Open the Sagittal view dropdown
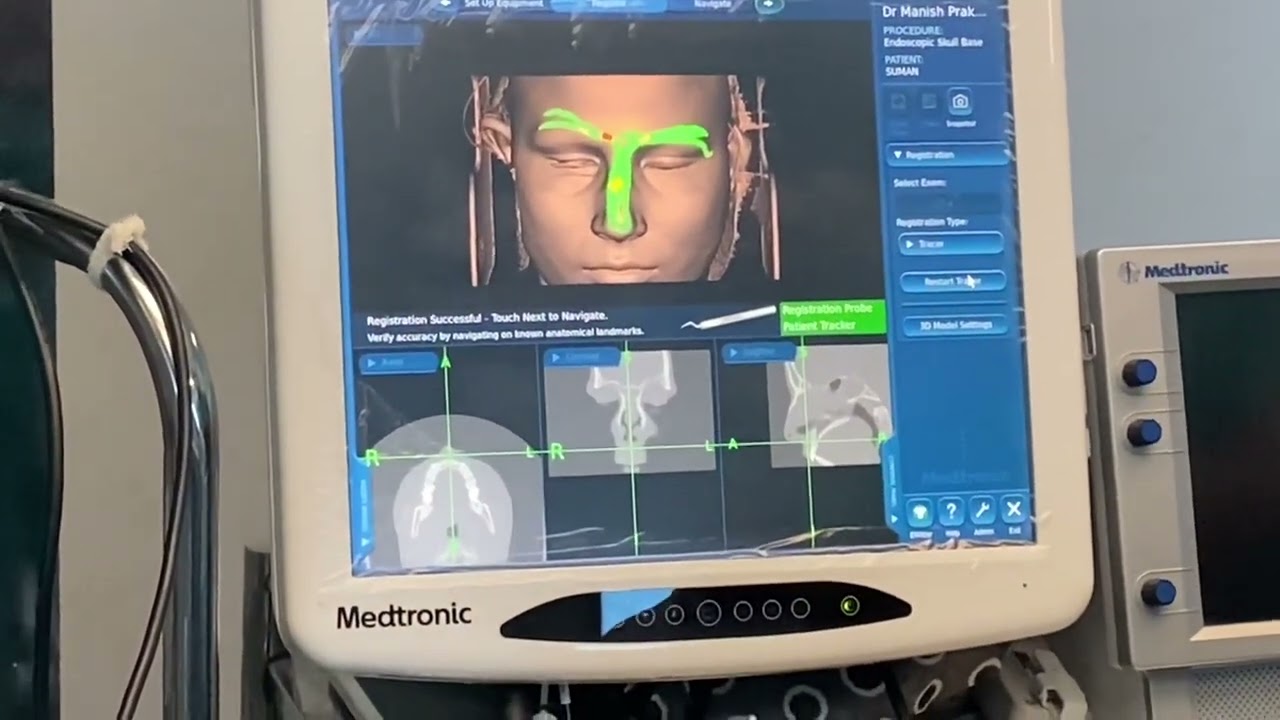 click(758, 352)
